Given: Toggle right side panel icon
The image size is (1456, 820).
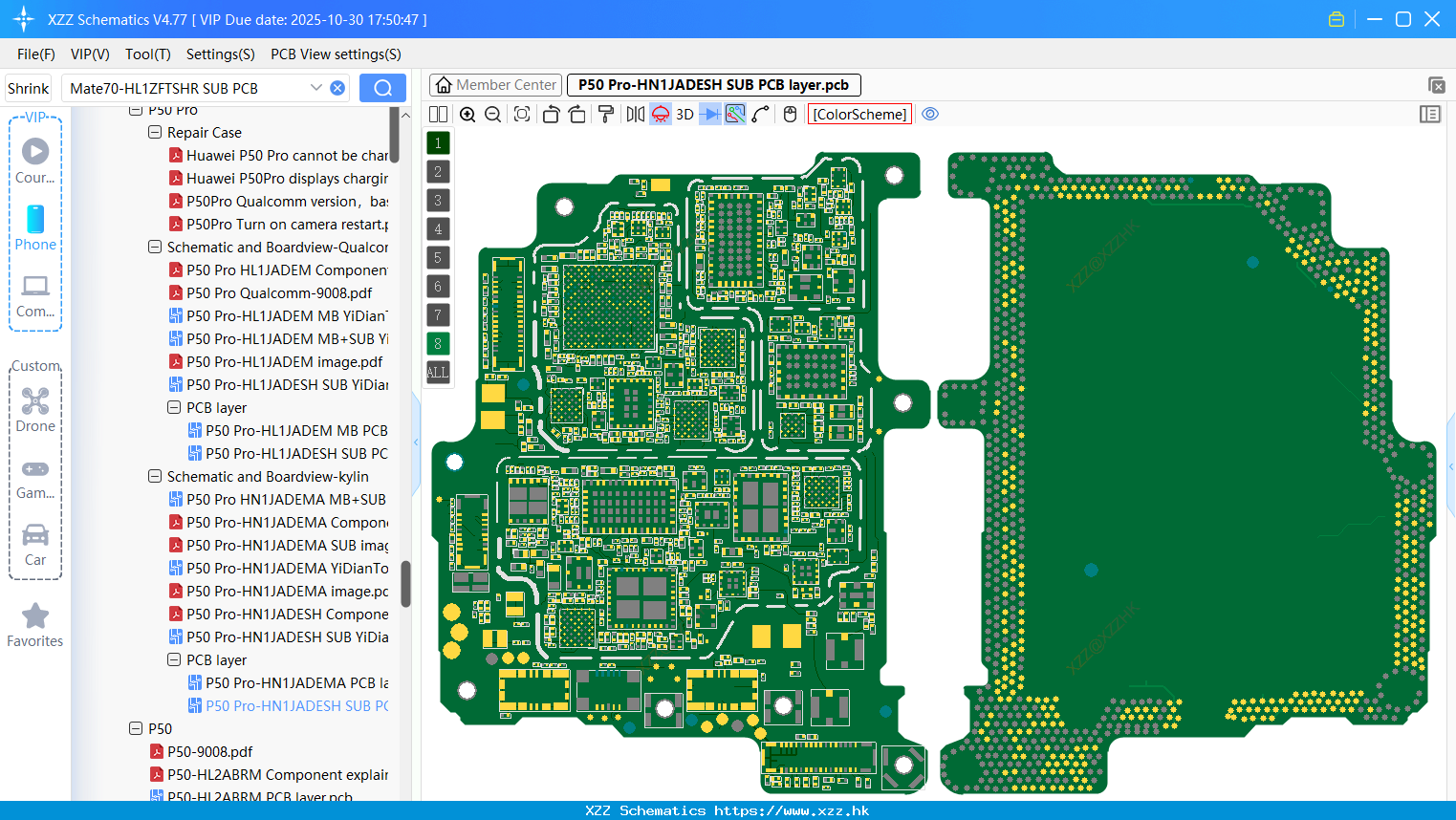Looking at the screenshot, I should point(1430,114).
